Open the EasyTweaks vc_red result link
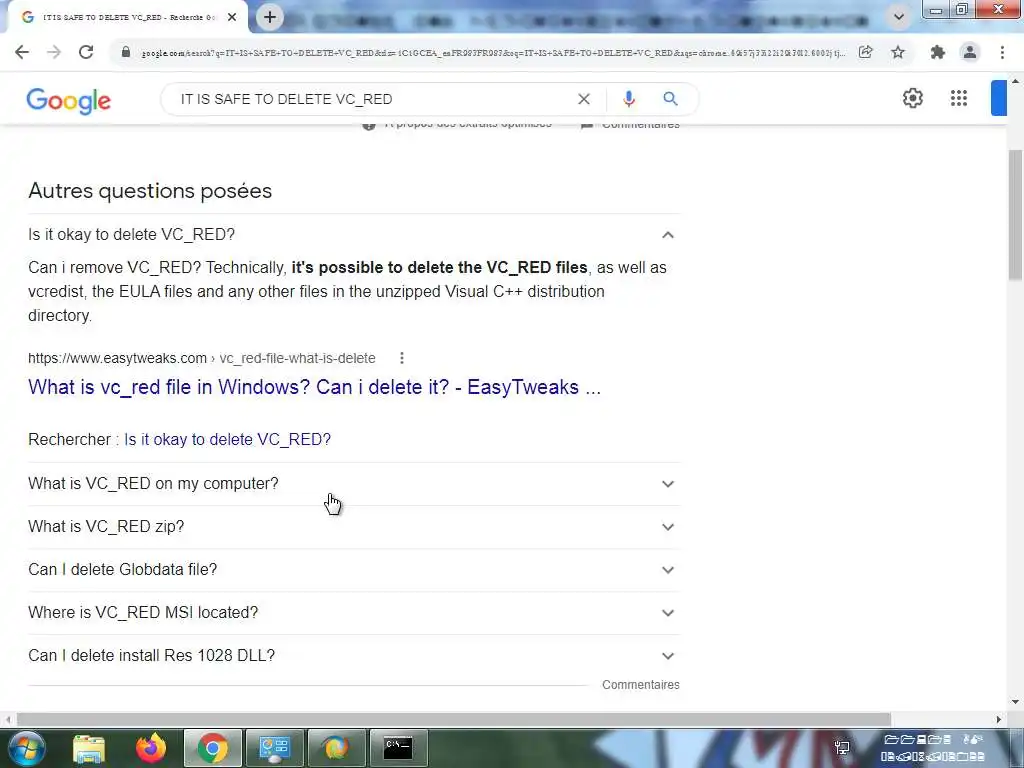 coord(314,387)
